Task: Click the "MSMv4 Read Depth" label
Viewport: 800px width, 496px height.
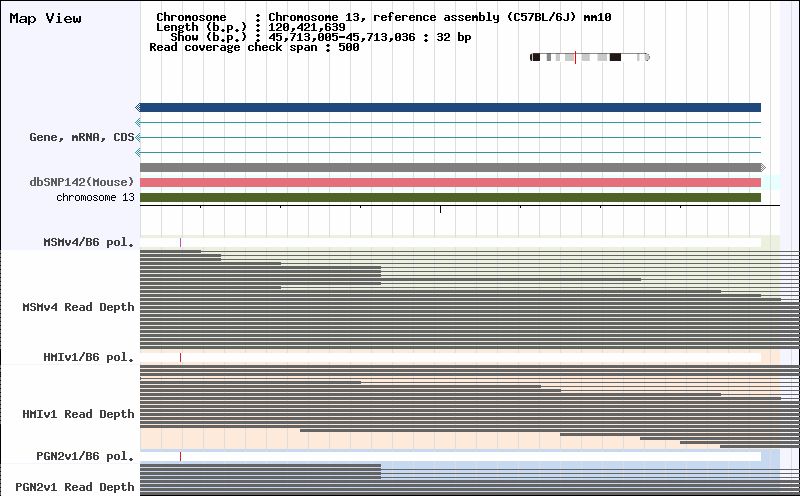Action: (x=78, y=307)
